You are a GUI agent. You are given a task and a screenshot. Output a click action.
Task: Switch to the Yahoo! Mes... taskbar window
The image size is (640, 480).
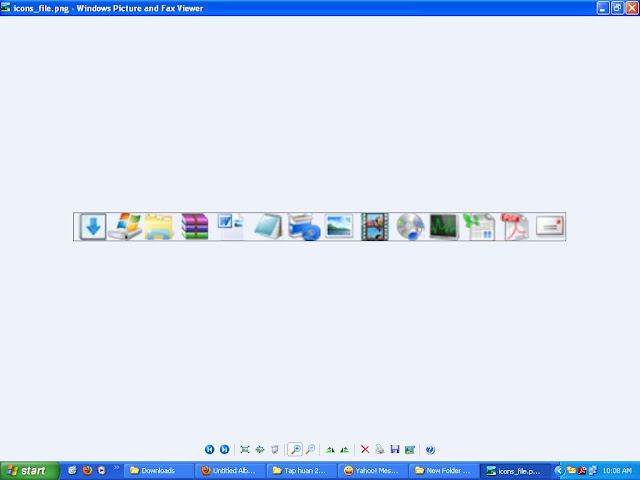[373, 471]
